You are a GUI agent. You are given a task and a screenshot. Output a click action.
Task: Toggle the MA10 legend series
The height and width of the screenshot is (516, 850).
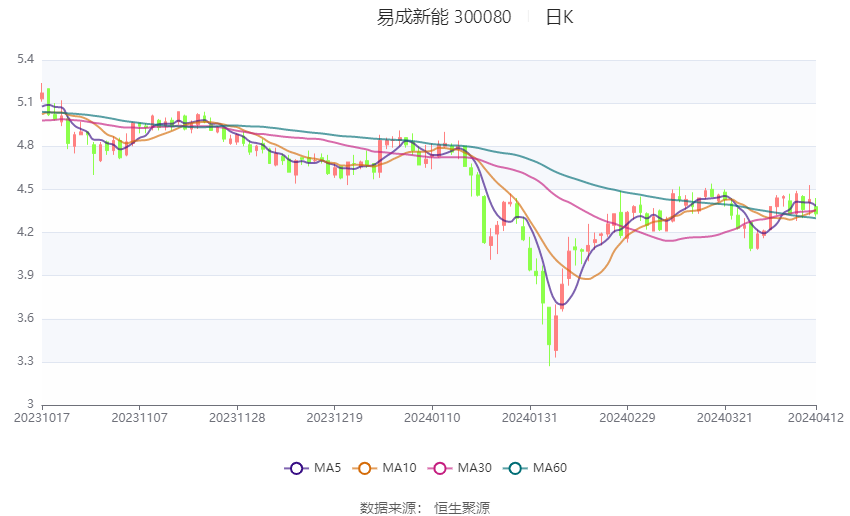pyautogui.click(x=384, y=468)
